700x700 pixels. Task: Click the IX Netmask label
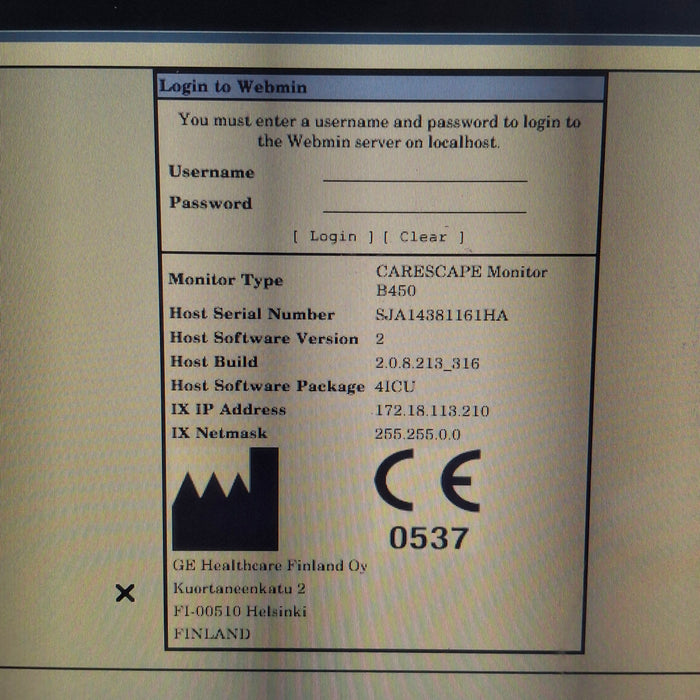[x=219, y=433]
